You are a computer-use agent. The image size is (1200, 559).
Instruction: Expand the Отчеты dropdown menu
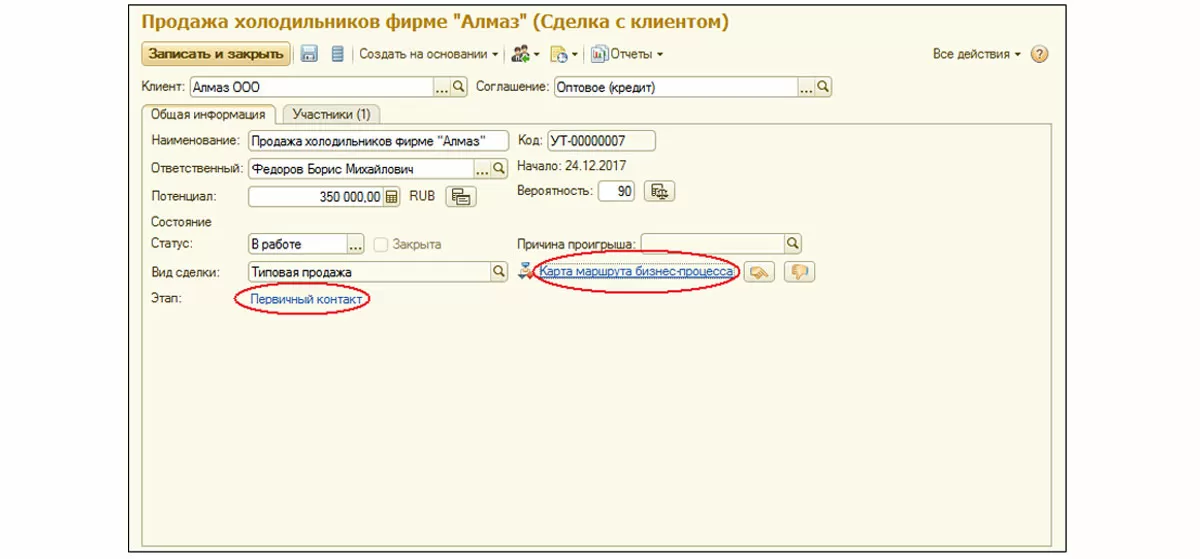click(x=626, y=54)
